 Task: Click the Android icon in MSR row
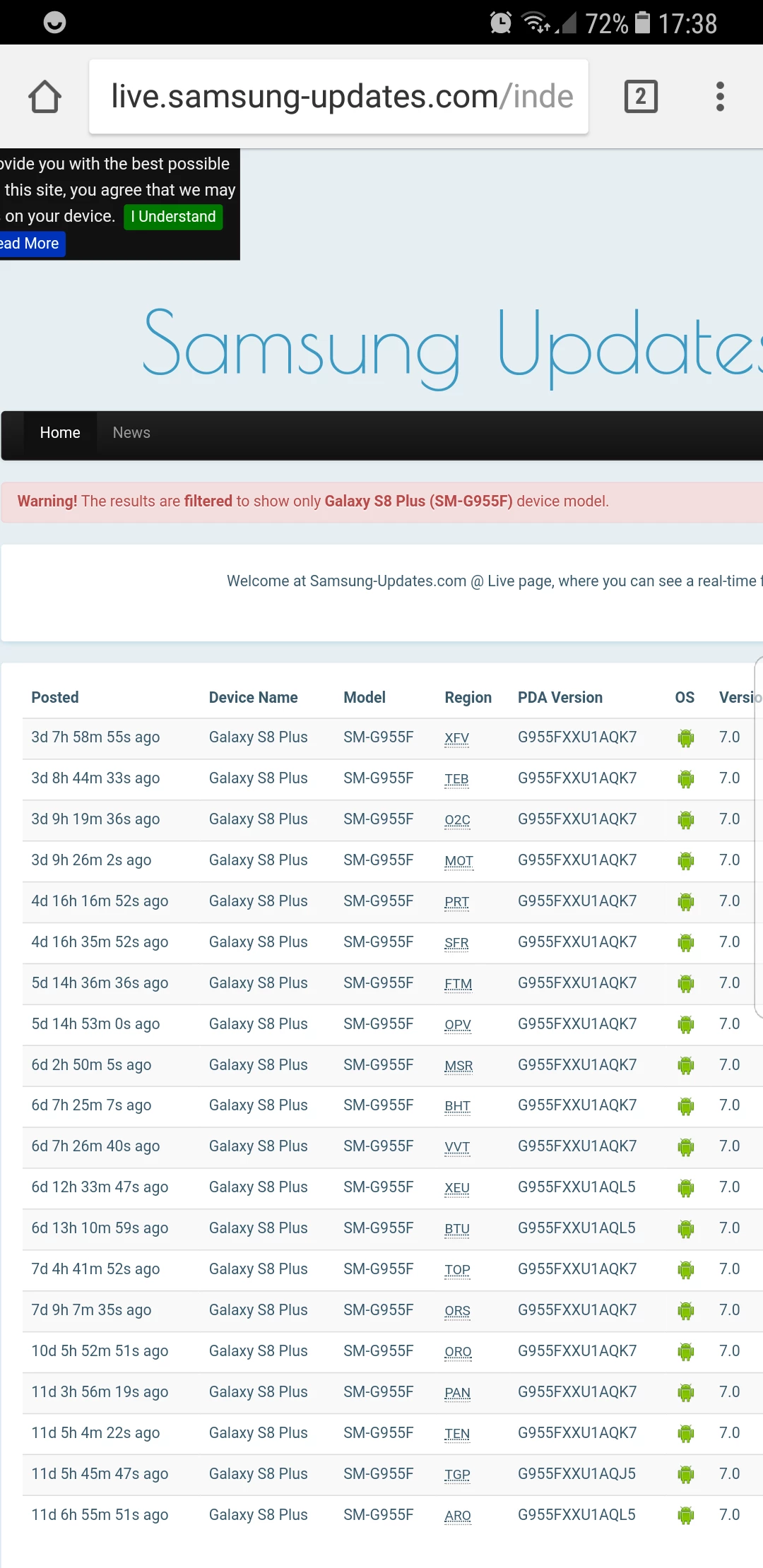tap(685, 1066)
